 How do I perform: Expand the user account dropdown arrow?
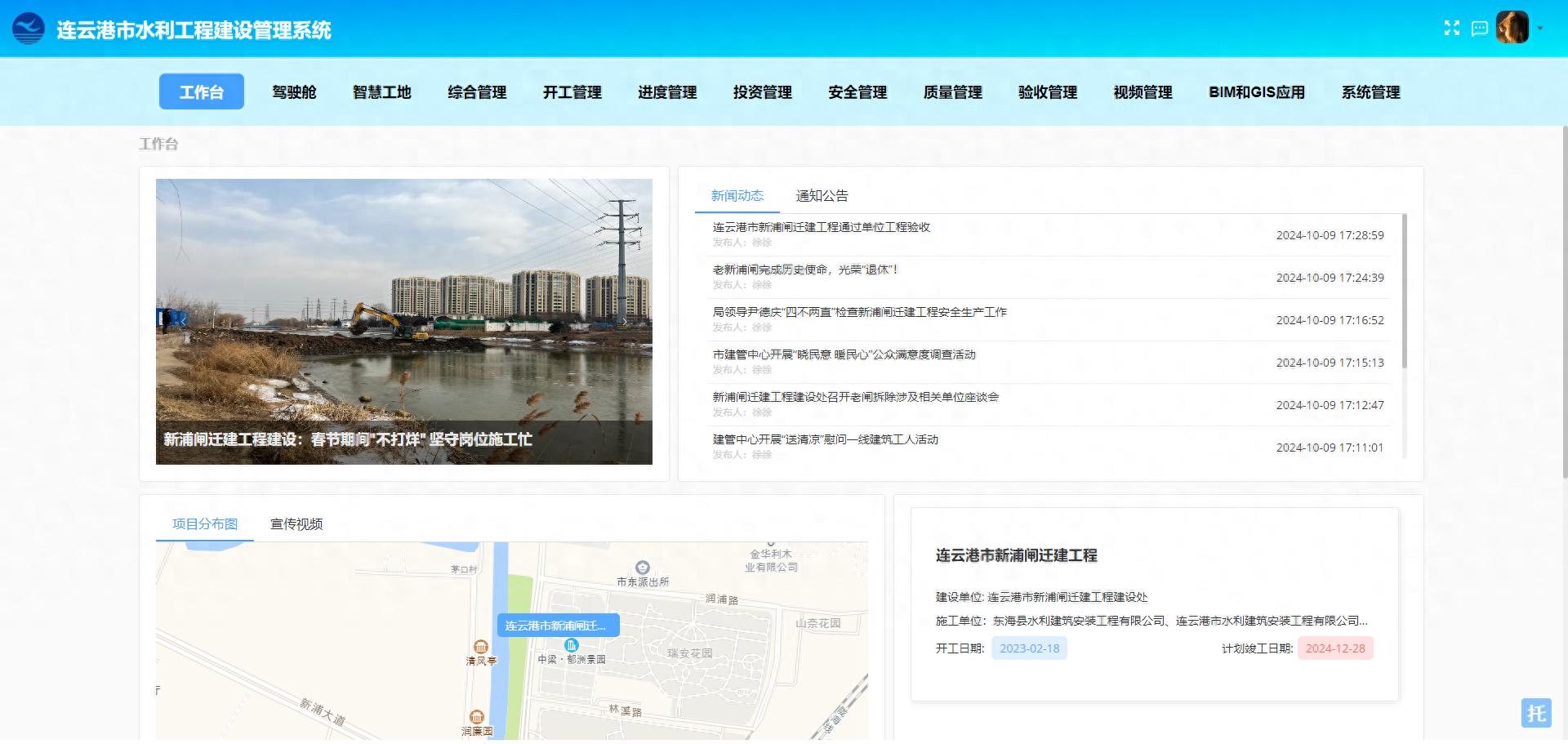(1540, 29)
